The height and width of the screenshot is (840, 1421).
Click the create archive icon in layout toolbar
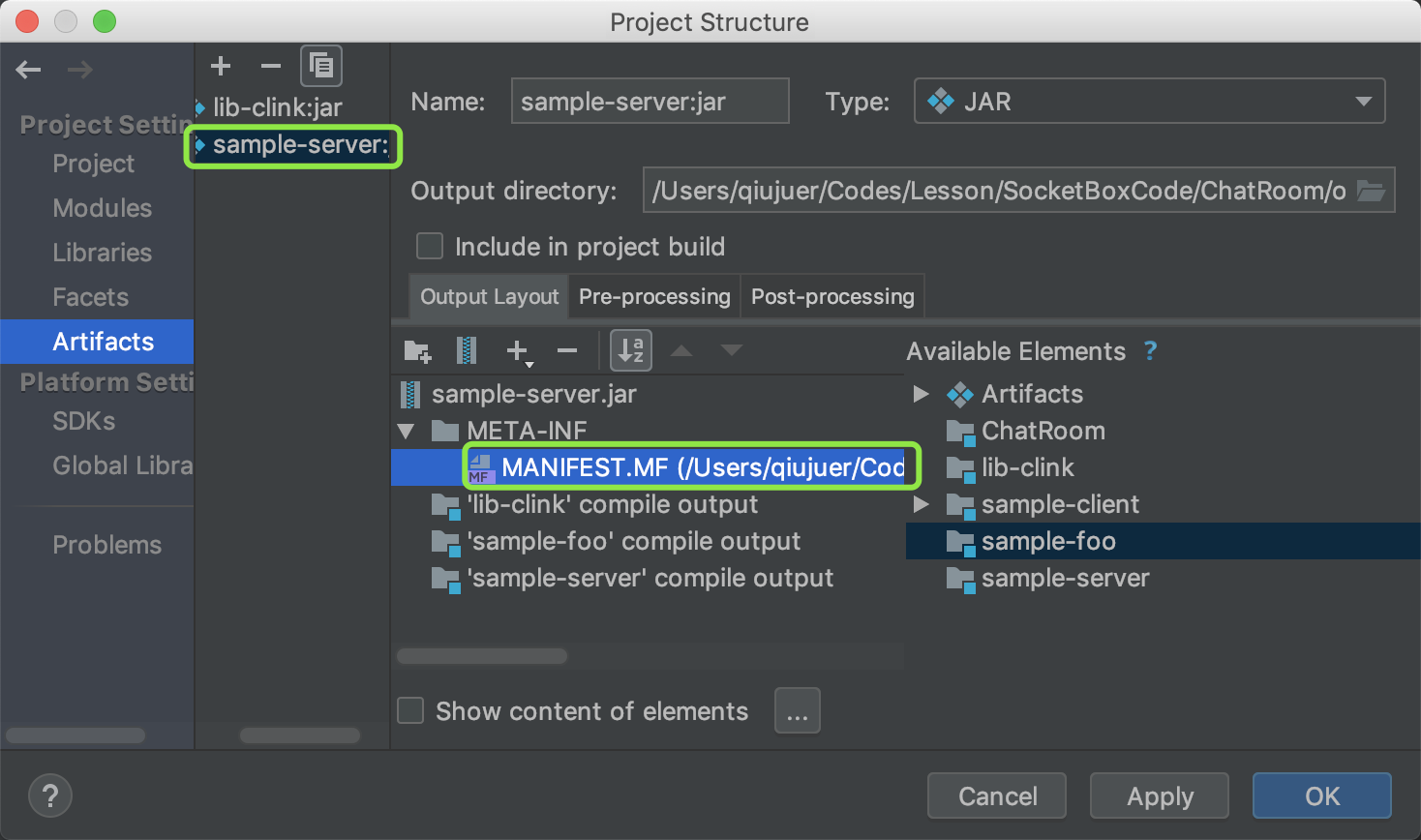(467, 350)
